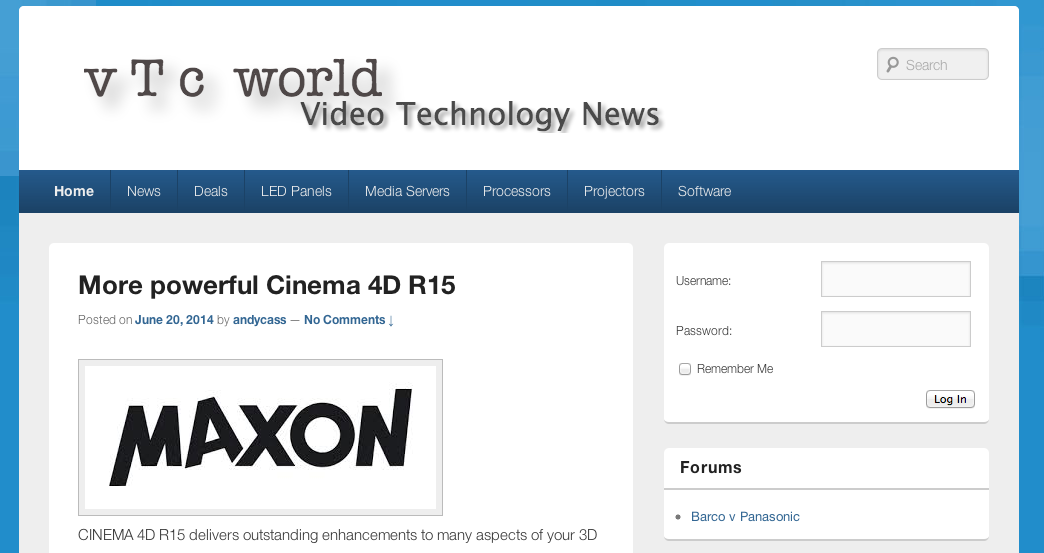Open the Software menu item
This screenshot has height=553, width=1044.
704,191
